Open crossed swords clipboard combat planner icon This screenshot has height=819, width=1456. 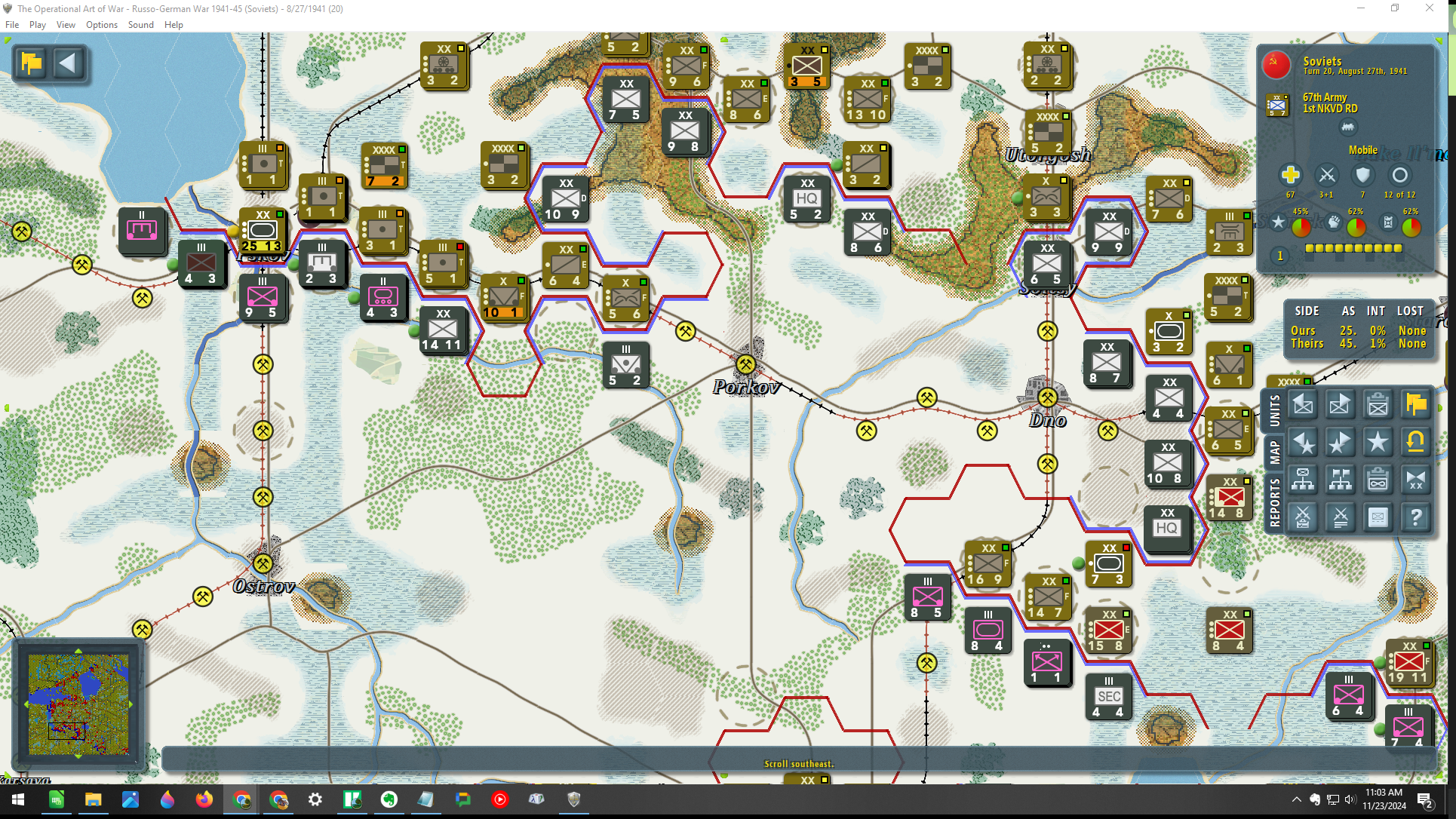click(1303, 517)
